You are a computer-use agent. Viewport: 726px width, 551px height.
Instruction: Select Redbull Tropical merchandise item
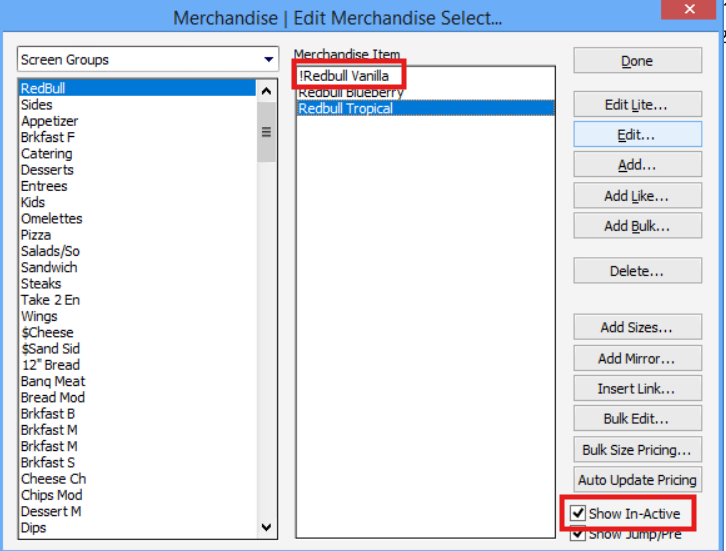tap(426, 108)
